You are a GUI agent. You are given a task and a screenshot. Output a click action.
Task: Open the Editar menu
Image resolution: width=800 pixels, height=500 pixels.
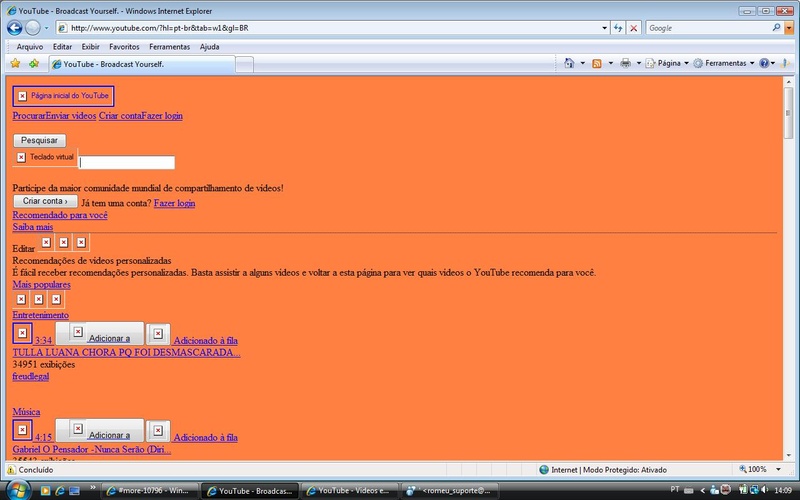pyautogui.click(x=62, y=47)
